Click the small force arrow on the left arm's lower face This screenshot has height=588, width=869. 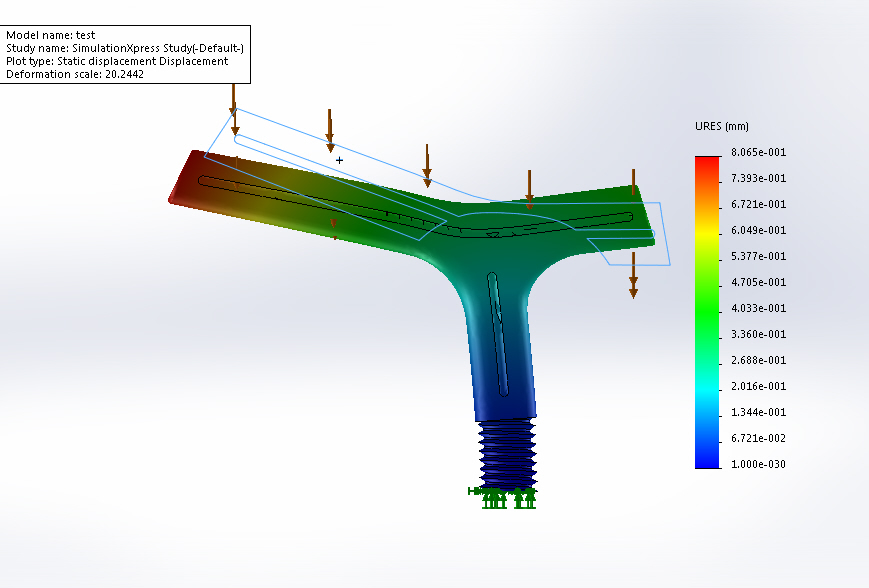335,228
